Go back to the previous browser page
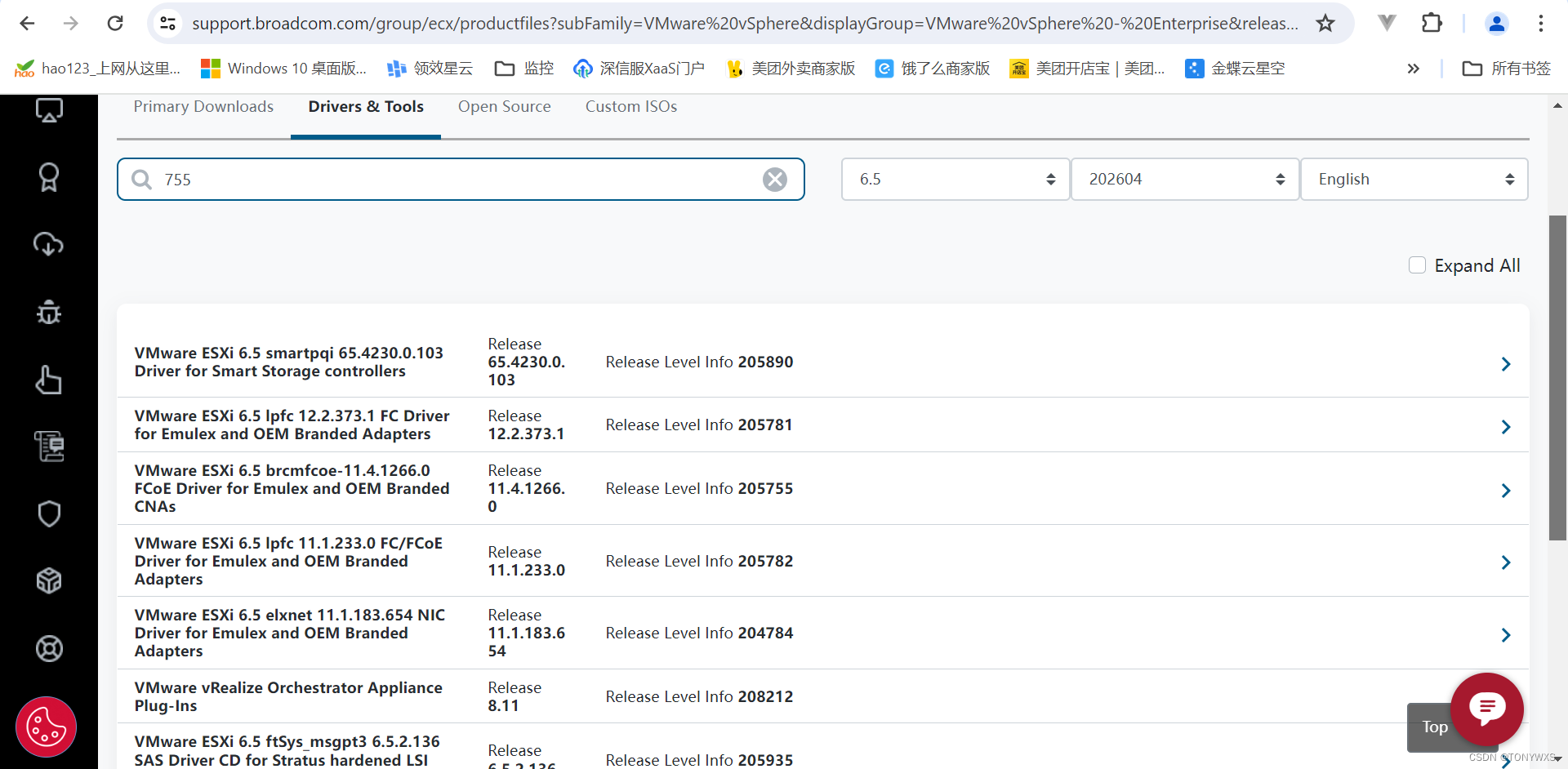This screenshot has height=769, width=1568. (27, 23)
